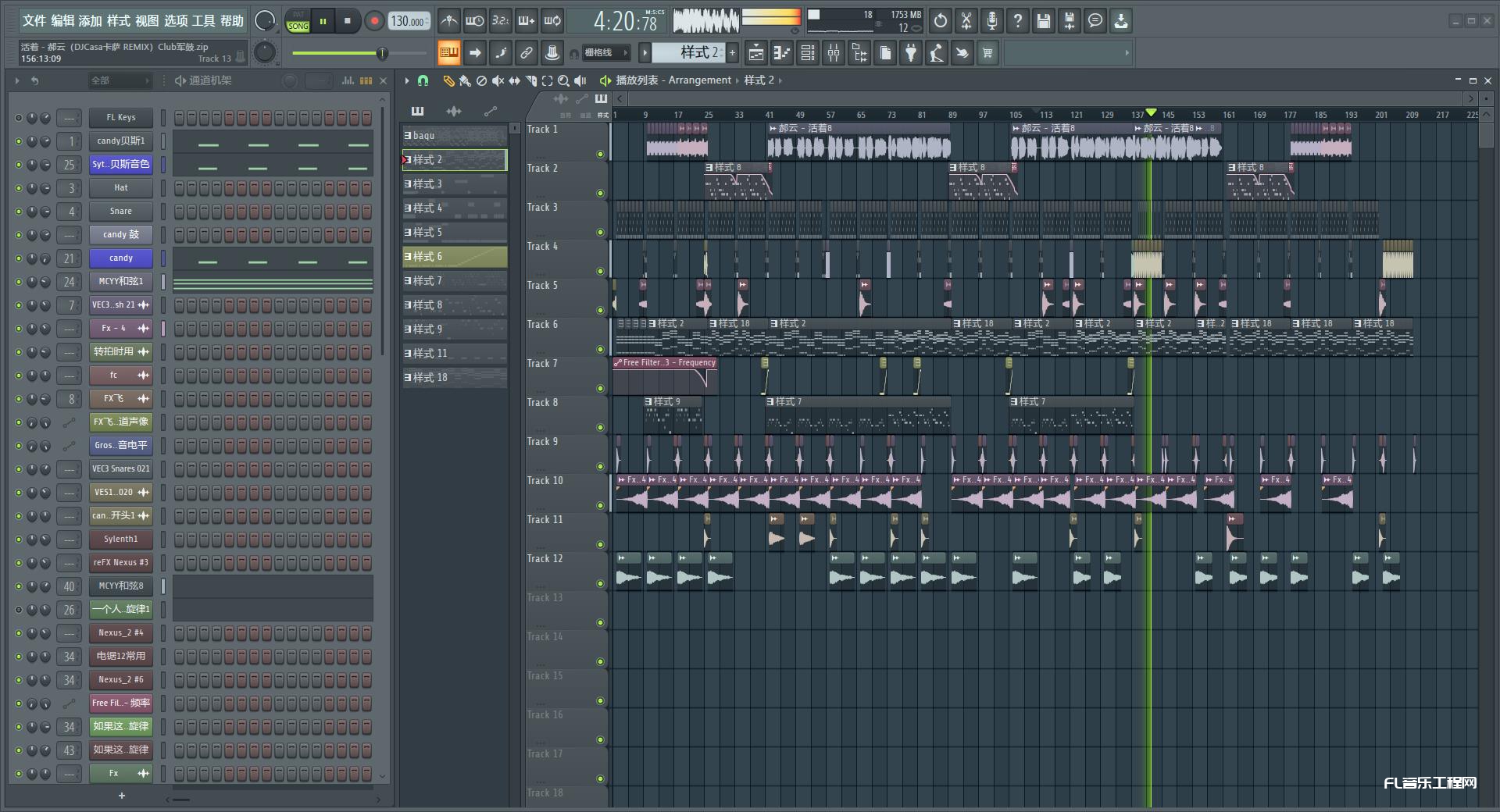The image size is (1500, 812).
Task: Open the playlist options menu arrow beside magnet
Action: (x=406, y=80)
